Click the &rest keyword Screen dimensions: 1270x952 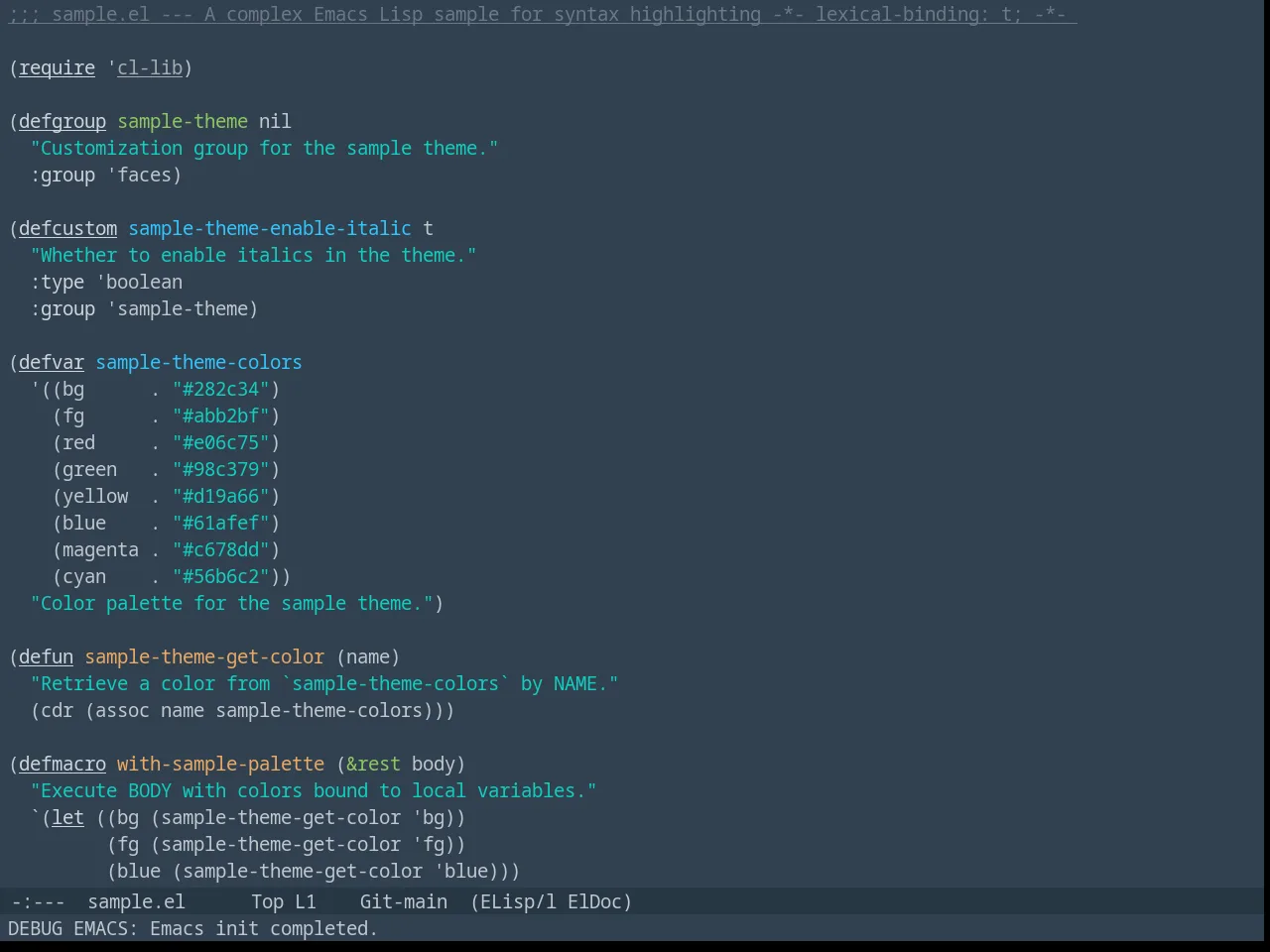[373, 764]
